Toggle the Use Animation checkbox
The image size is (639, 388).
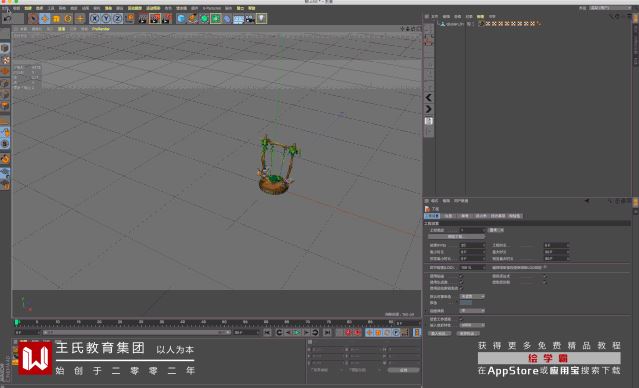461,276
